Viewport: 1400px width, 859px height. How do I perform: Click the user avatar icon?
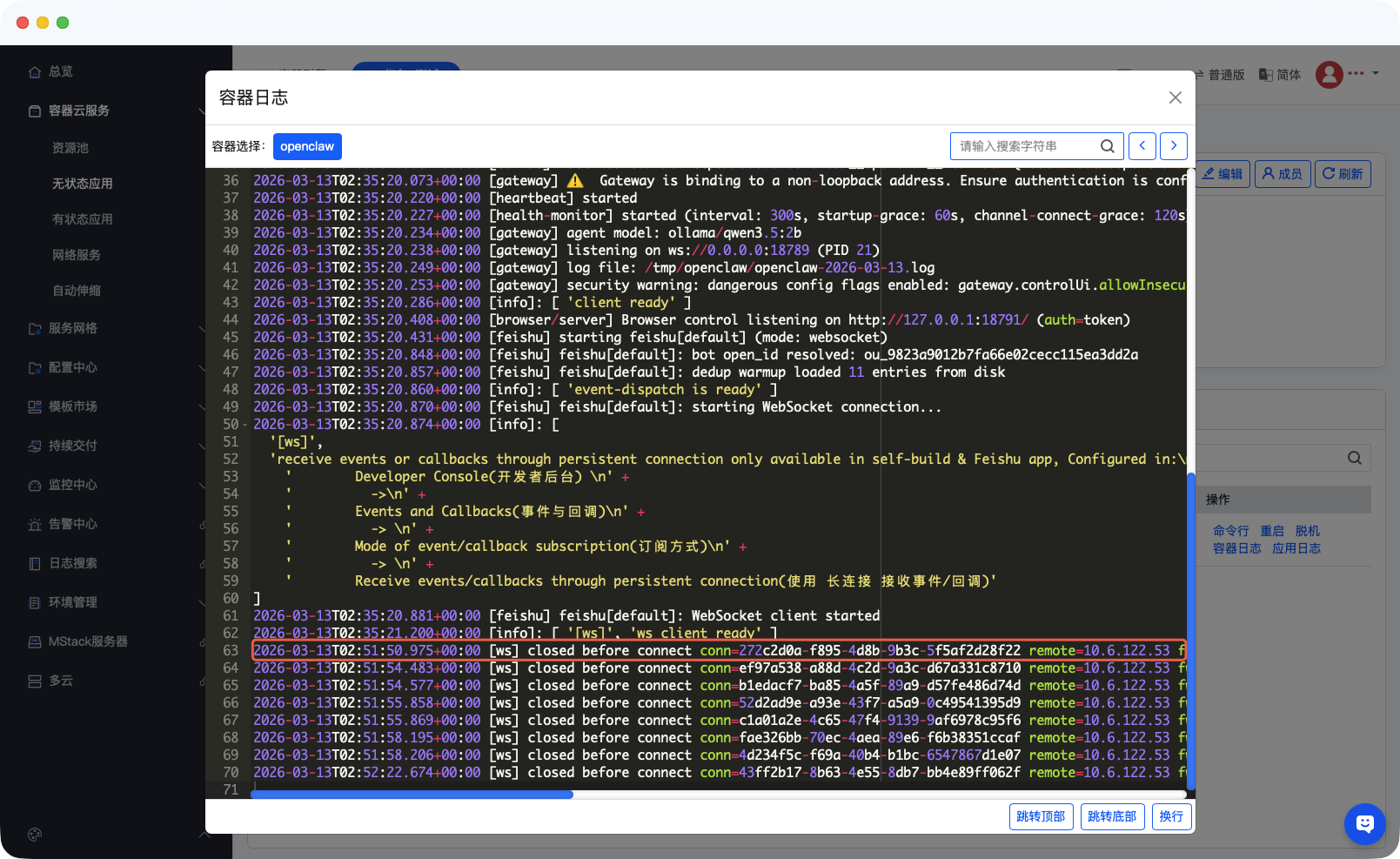(x=1329, y=75)
